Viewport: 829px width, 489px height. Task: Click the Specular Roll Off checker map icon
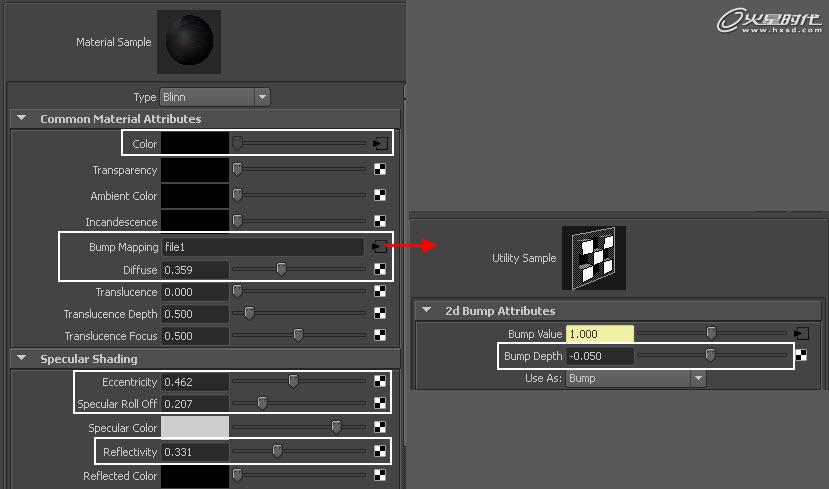pos(380,403)
